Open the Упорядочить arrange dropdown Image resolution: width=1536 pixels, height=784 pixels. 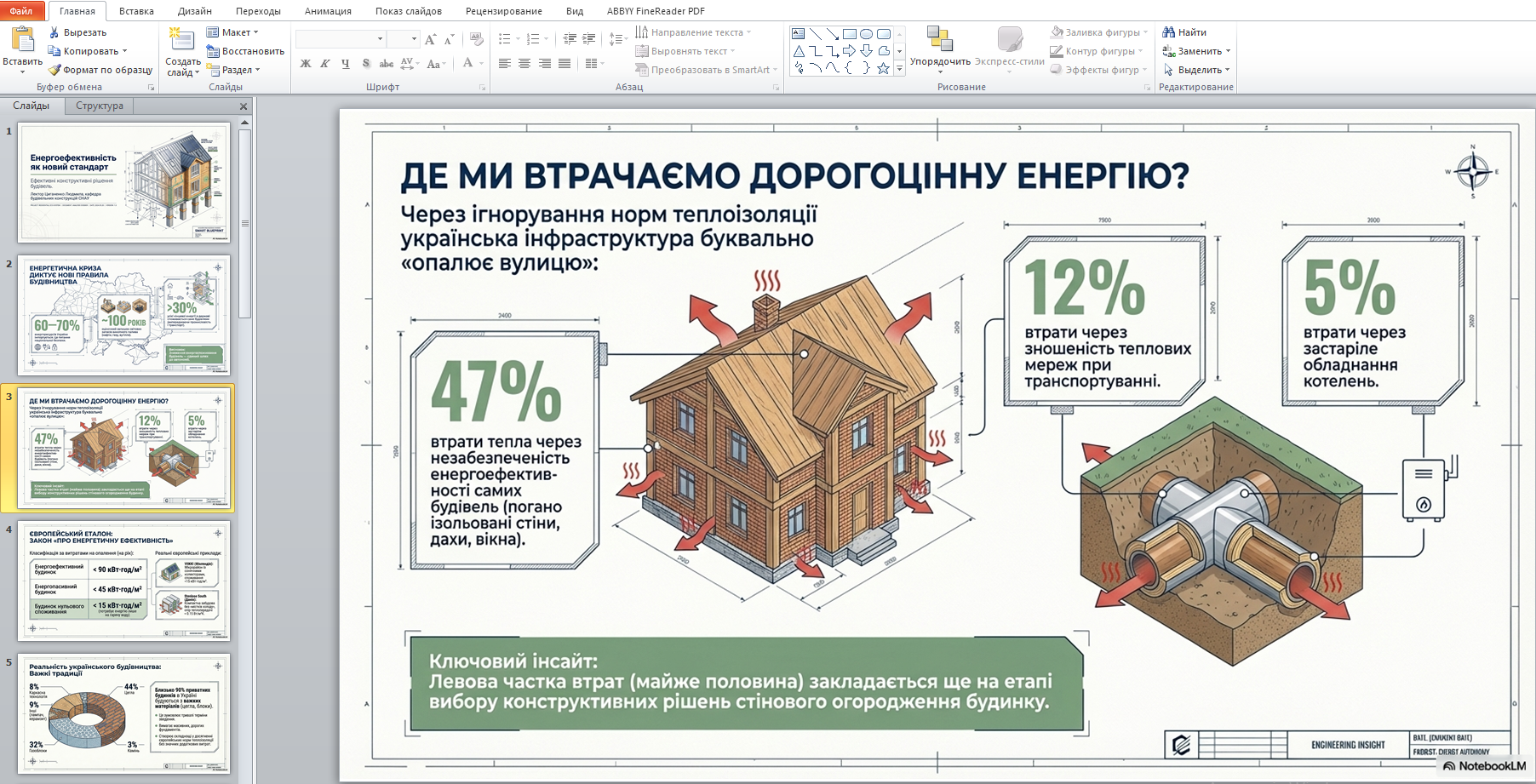[940, 49]
